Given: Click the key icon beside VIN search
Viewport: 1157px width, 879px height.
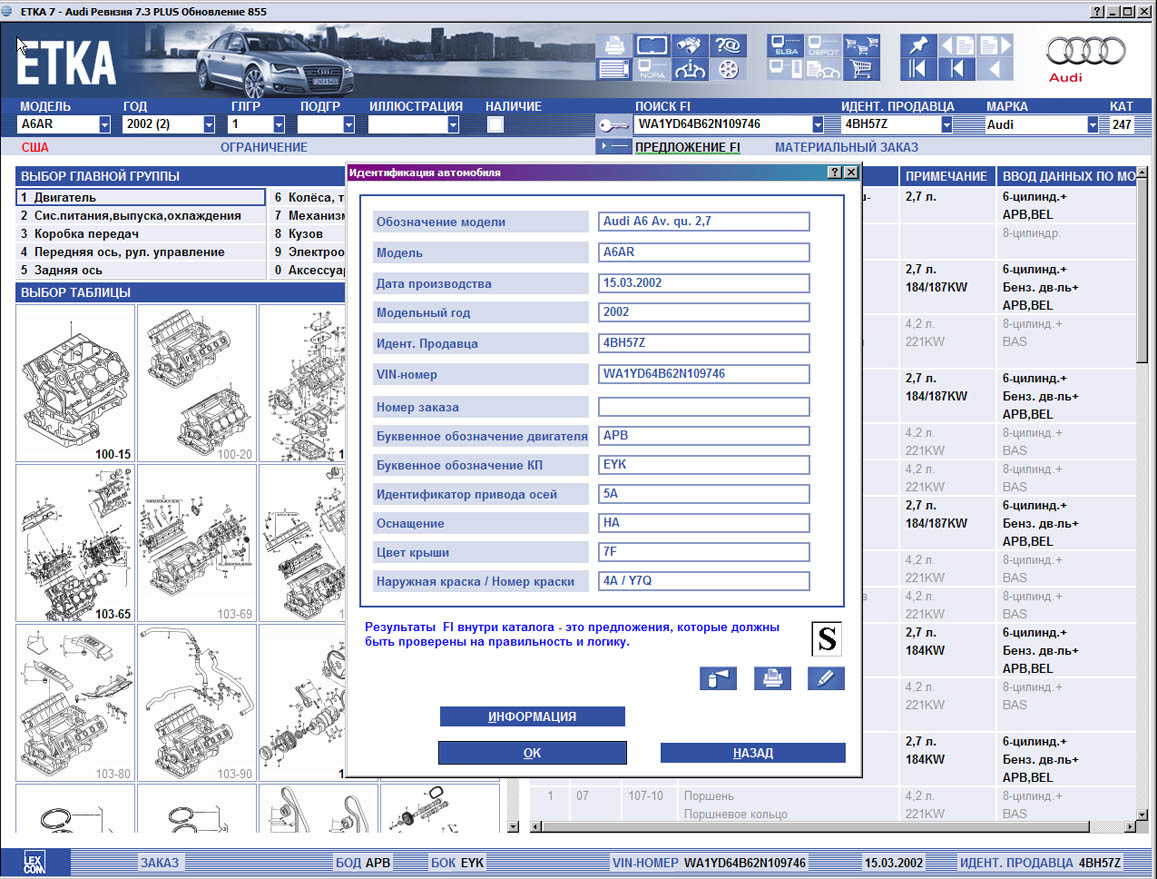Looking at the screenshot, I should pos(612,125).
